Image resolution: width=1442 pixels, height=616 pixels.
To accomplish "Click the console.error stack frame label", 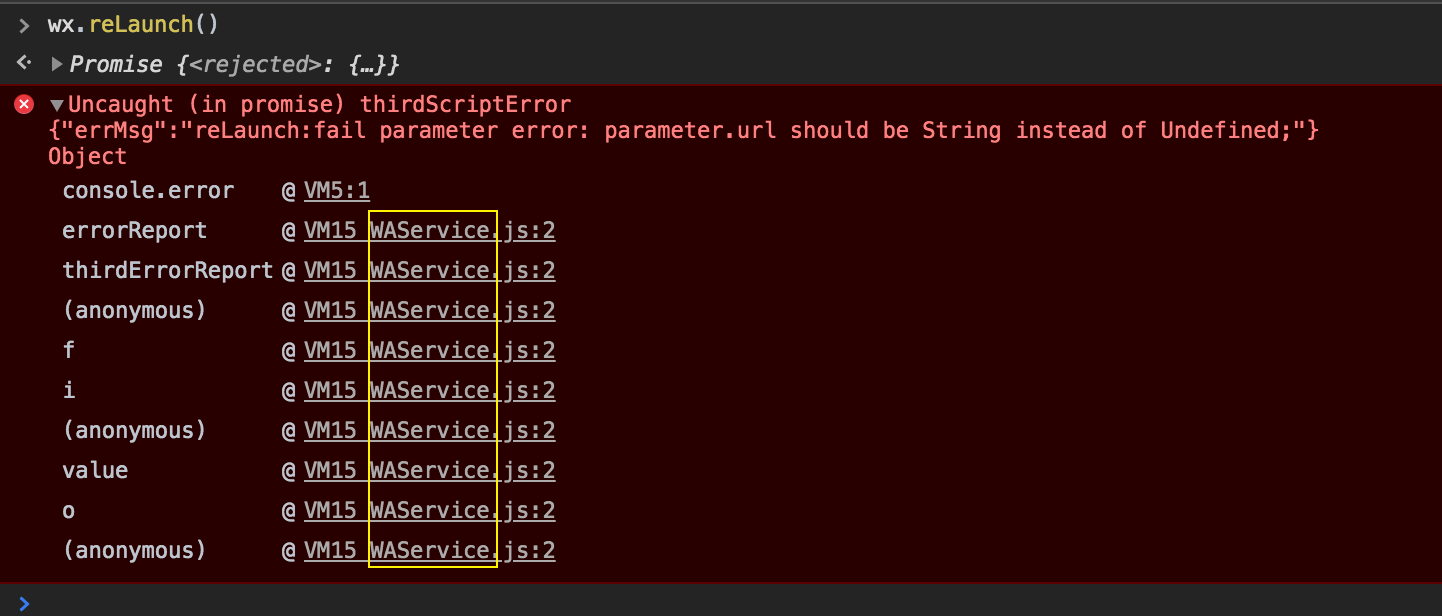I will pos(148,191).
